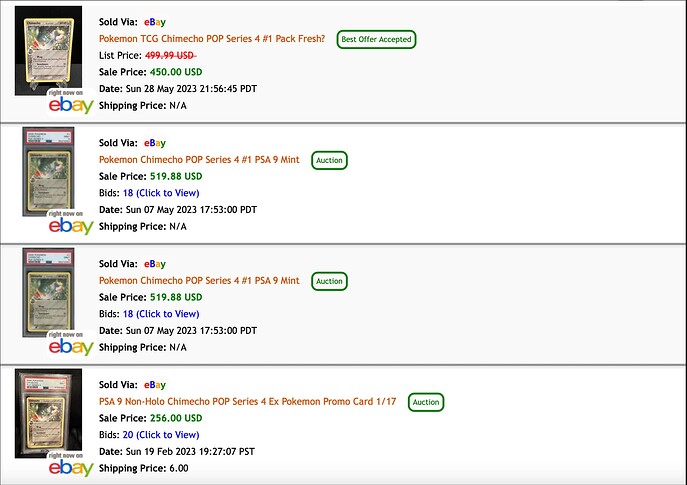The image size is (687, 485).
Task: View 18 bids on the third listing
Action: pos(161,314)
